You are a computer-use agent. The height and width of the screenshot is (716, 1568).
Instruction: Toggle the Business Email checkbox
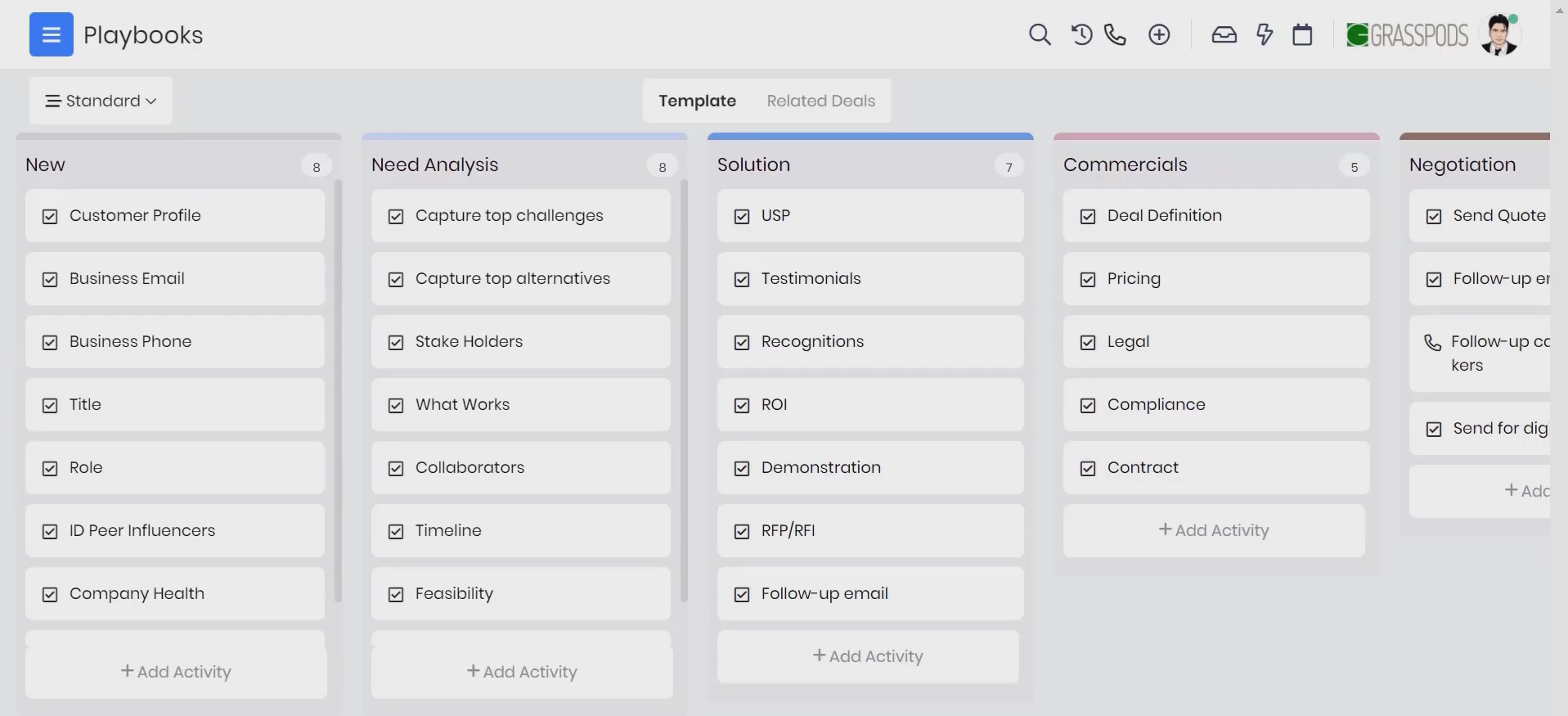tap(50, 279)
